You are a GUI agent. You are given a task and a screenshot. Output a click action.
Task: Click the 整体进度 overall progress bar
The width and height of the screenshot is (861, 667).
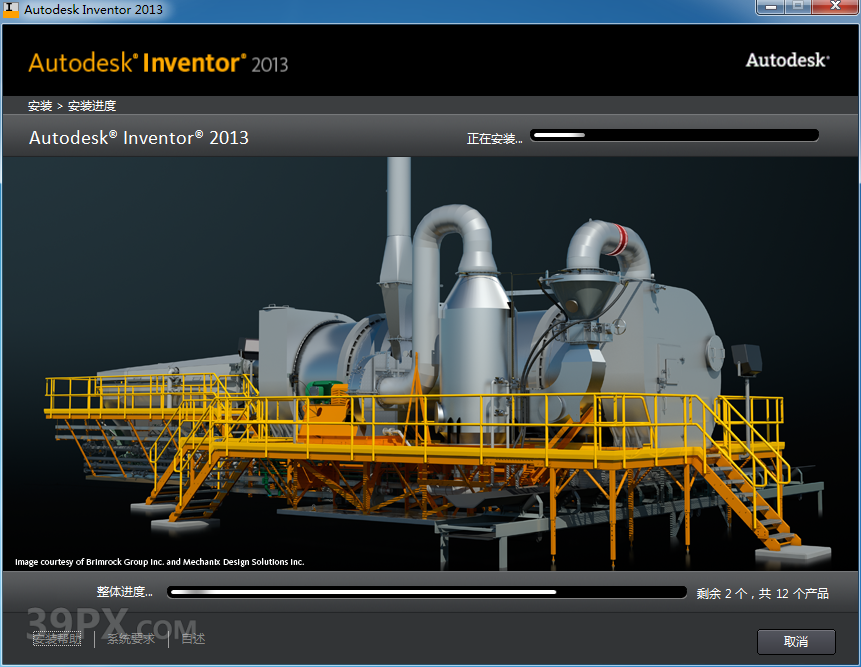[427, 591]
